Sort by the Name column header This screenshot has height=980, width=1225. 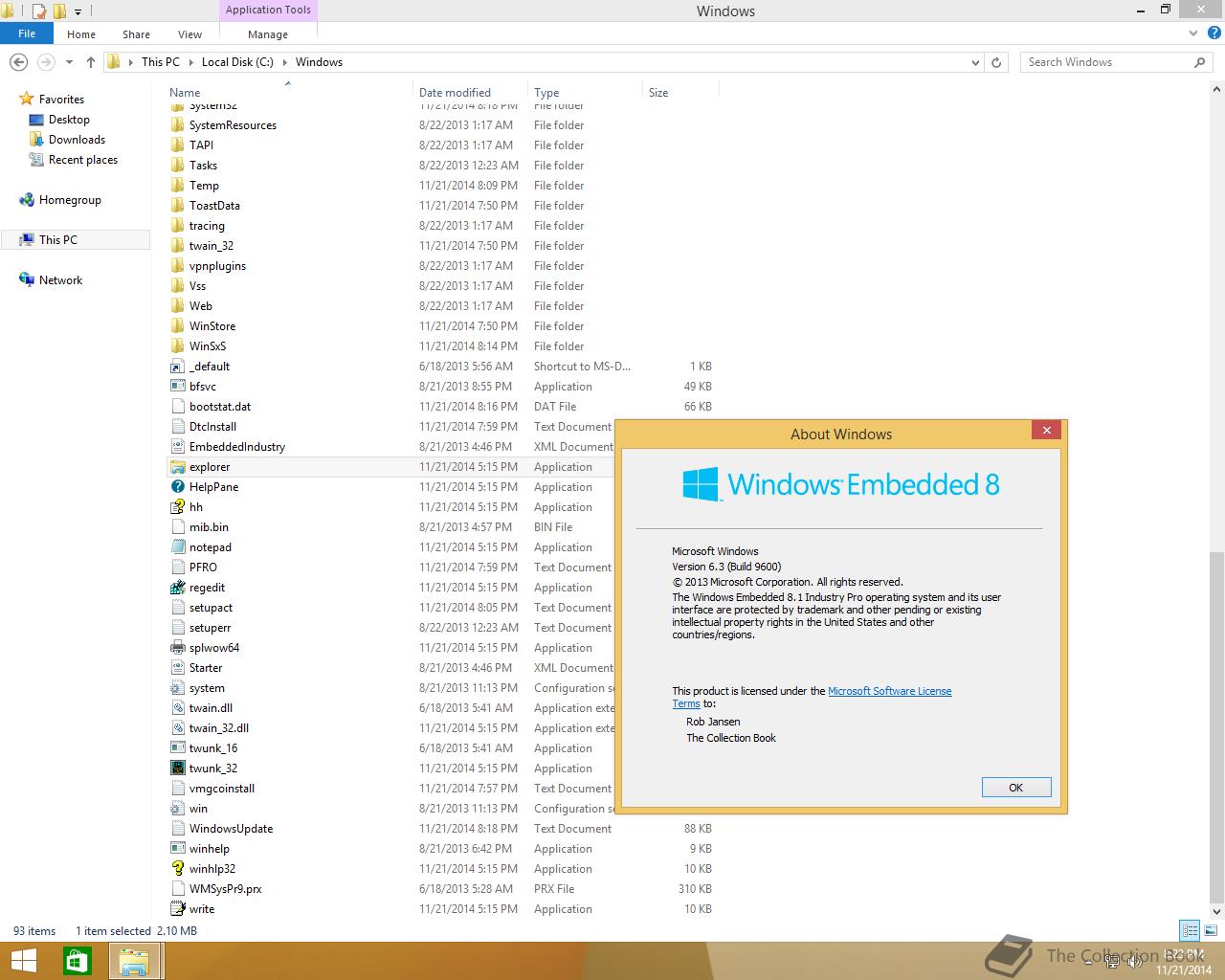point(185,93)
